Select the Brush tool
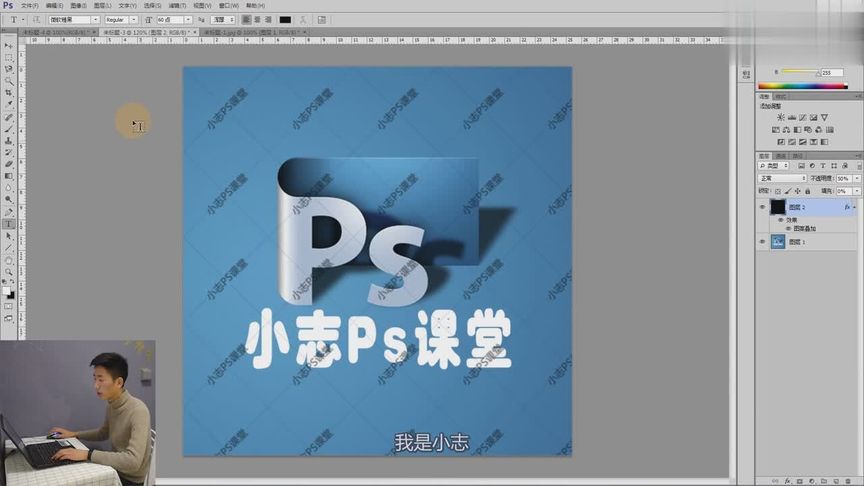This screenshot has height=486, width=864. tap(8, 129)
